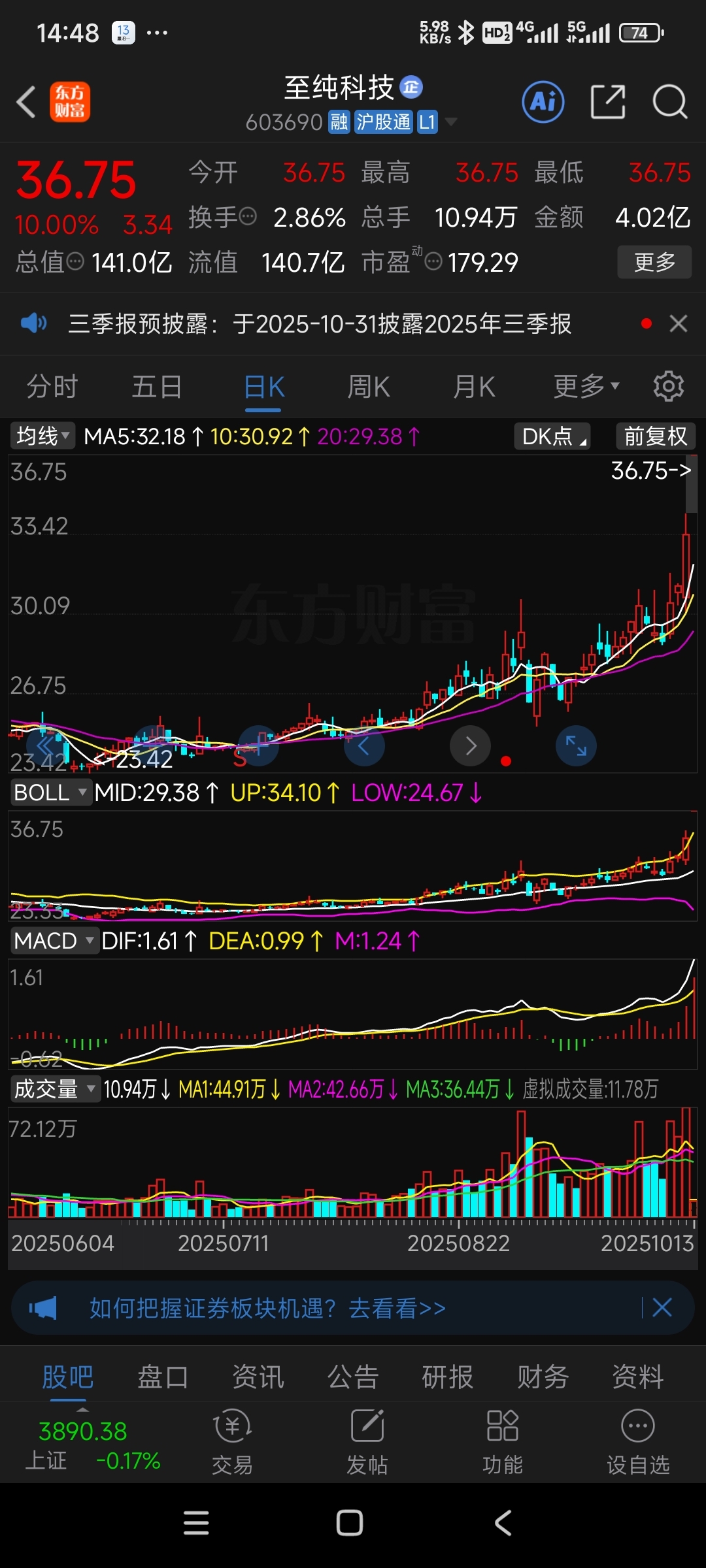Open the search magnifier icon
Screen dimensions: 706x1568
point(670,102)
